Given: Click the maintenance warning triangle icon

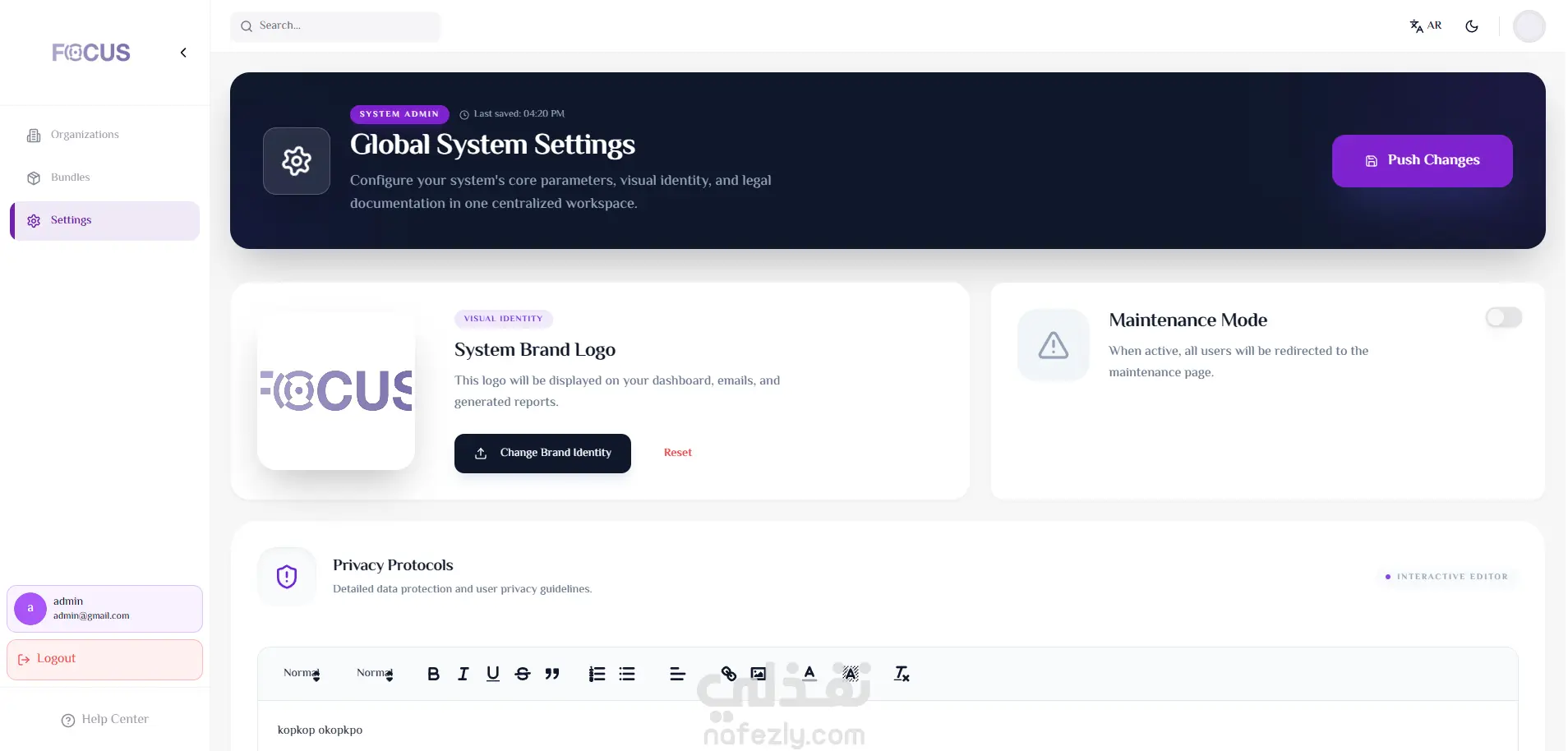Looking at the screenshot, I should pos(1054,345).
